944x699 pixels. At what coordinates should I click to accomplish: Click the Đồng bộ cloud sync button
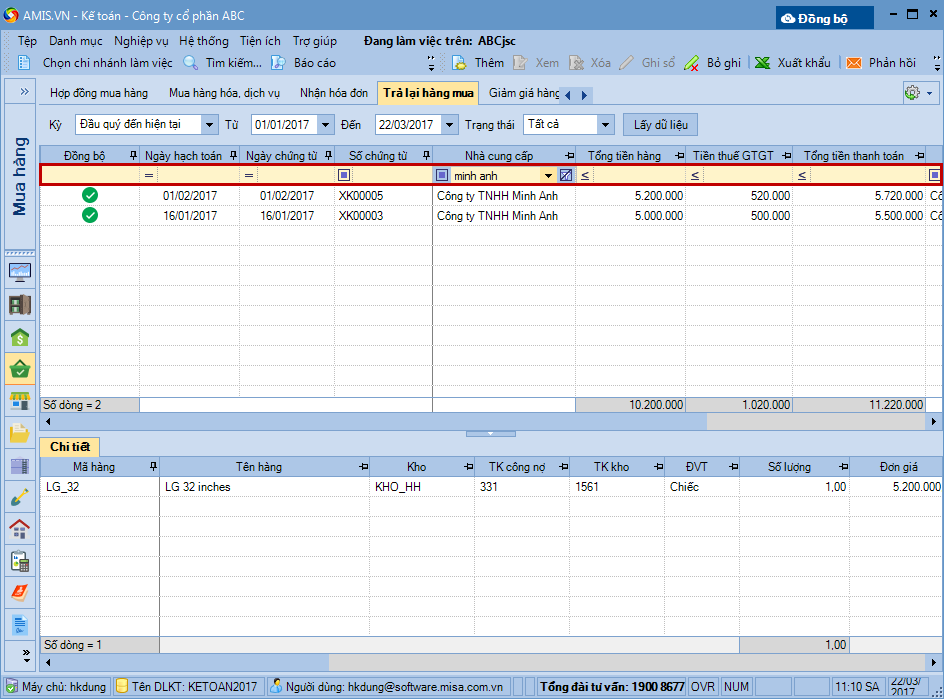pos(824,18)
